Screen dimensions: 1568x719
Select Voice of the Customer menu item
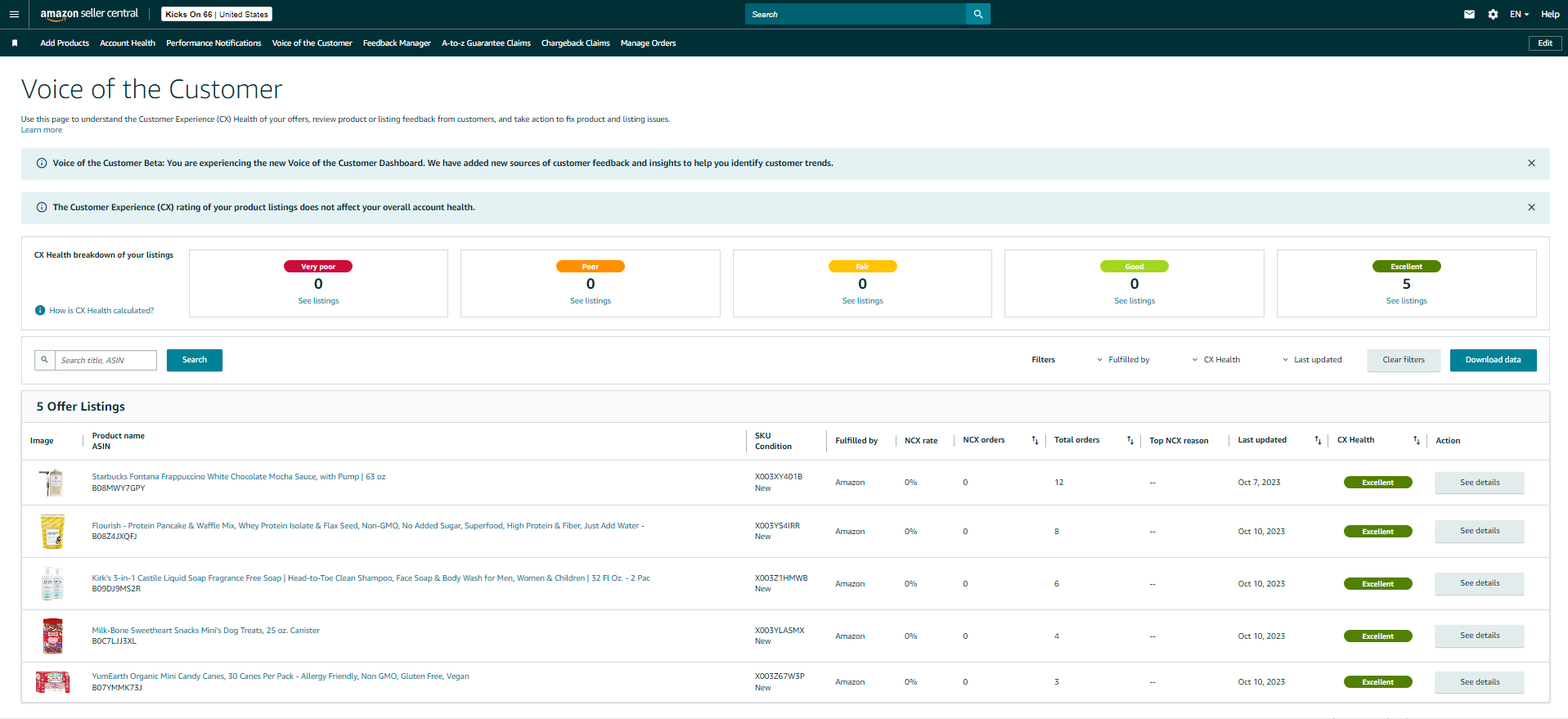pos(312,43)
